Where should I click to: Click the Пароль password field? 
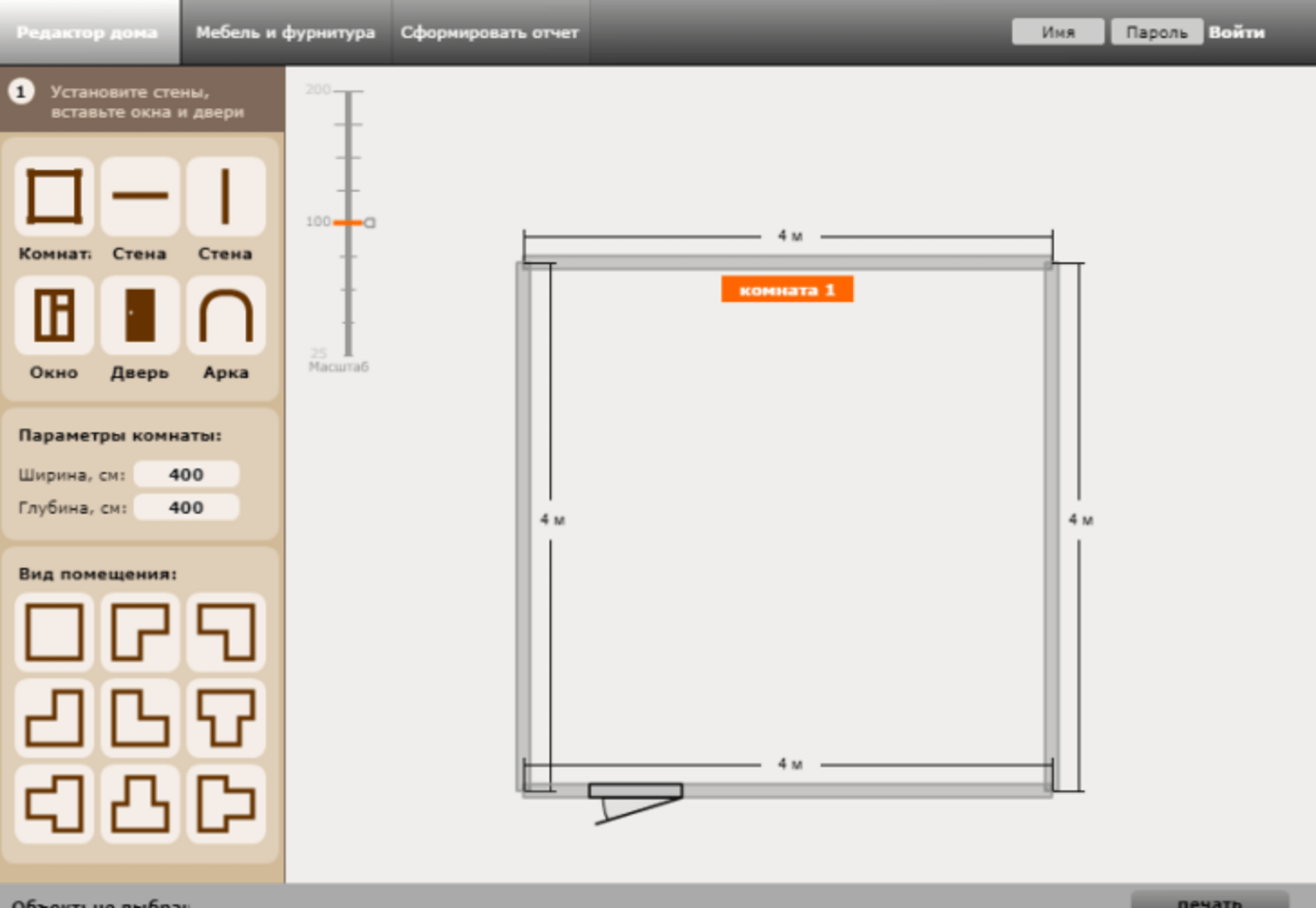1156,32
